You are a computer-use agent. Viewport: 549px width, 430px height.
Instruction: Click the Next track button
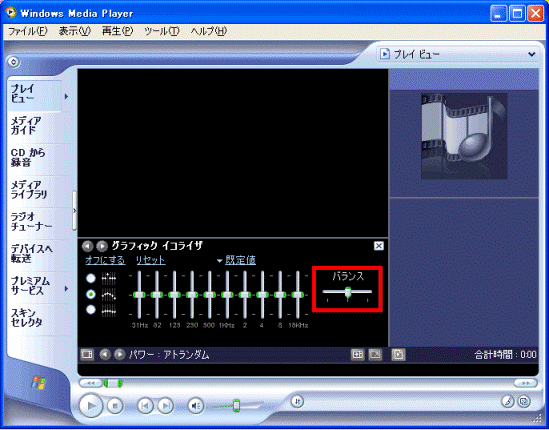[166, 406]
